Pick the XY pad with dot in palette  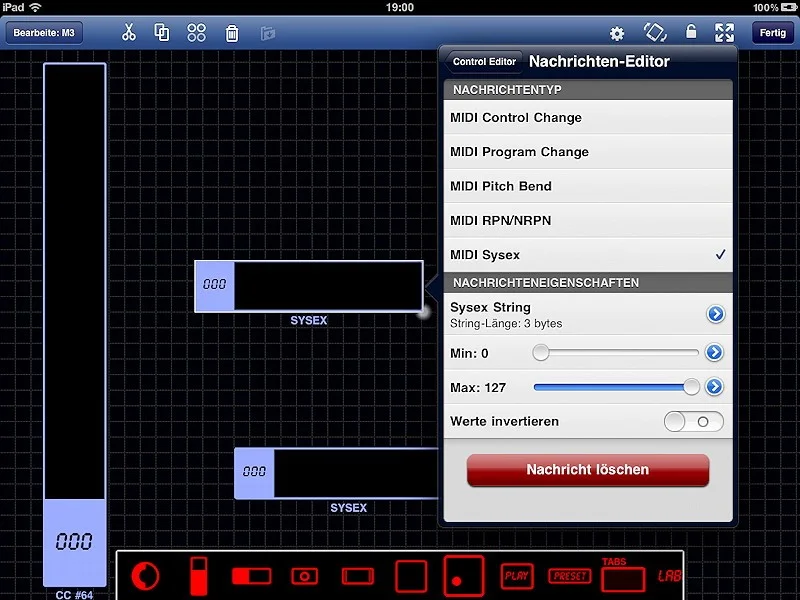tap(464, 577)
